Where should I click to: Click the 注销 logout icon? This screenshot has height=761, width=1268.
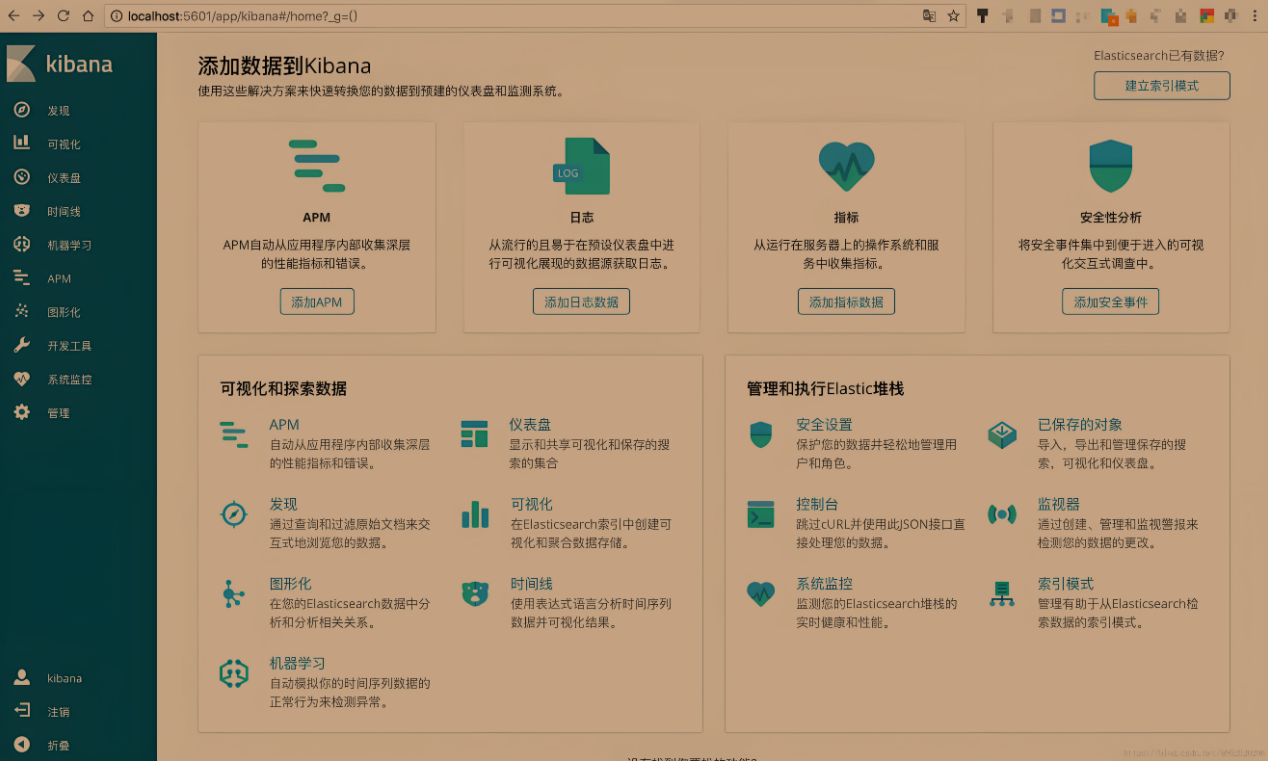click(x=21, y=711)
